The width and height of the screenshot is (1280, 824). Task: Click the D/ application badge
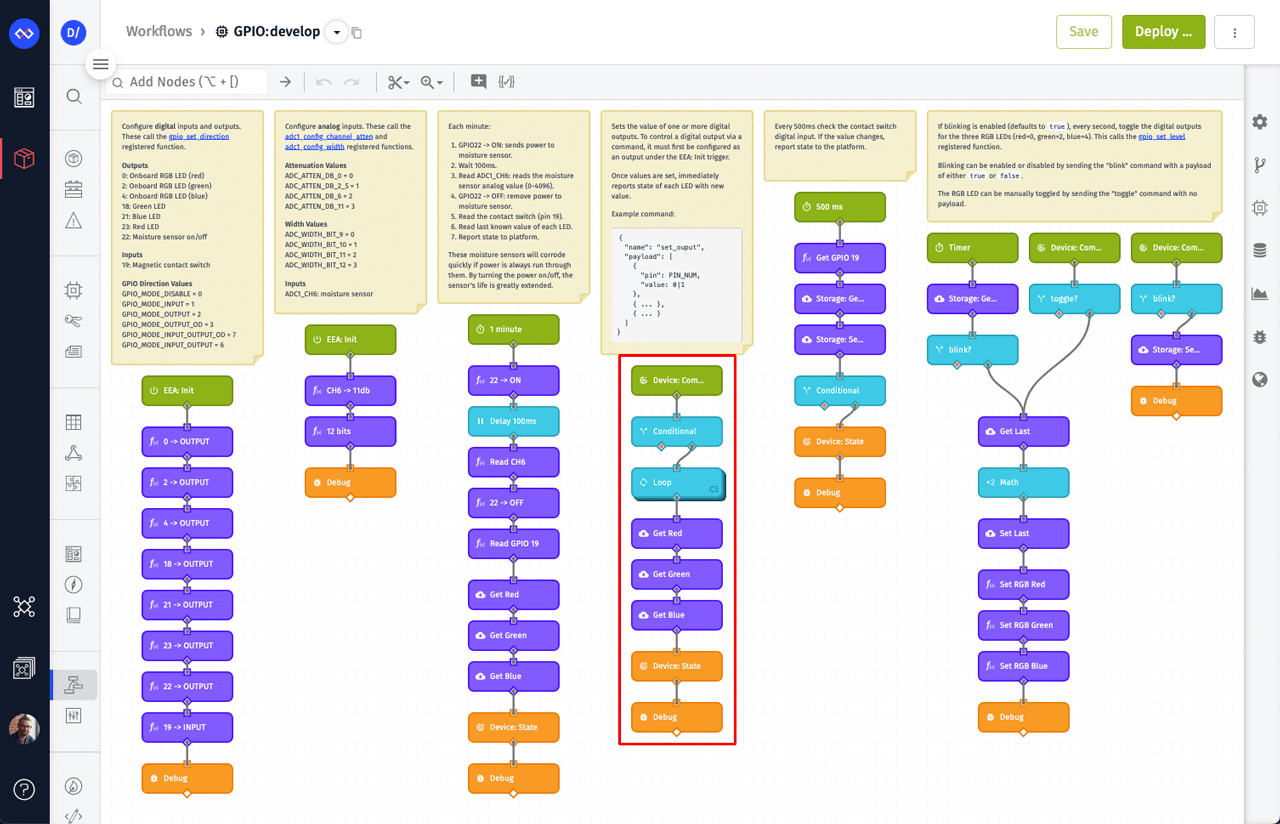point(73,33)
